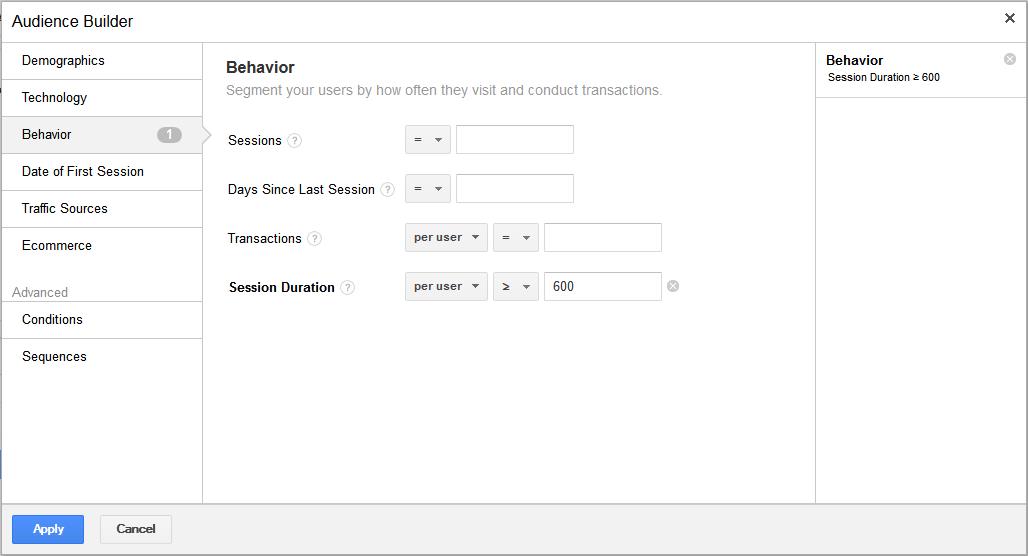Open the Transactions comparison operator dropdown
1028x556 pixels.
(x=515, y=238)
